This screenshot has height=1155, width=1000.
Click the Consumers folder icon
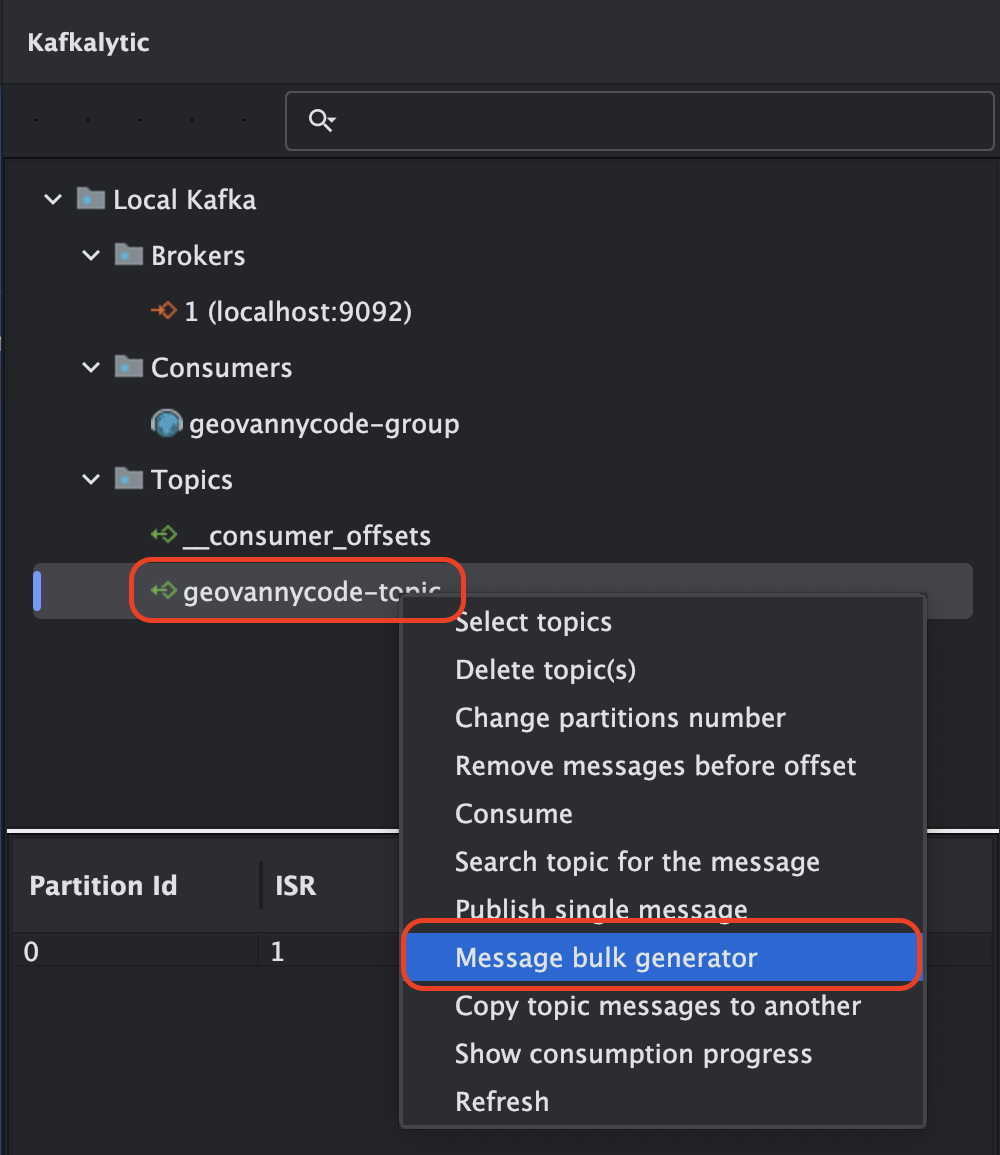coord(127,367)
